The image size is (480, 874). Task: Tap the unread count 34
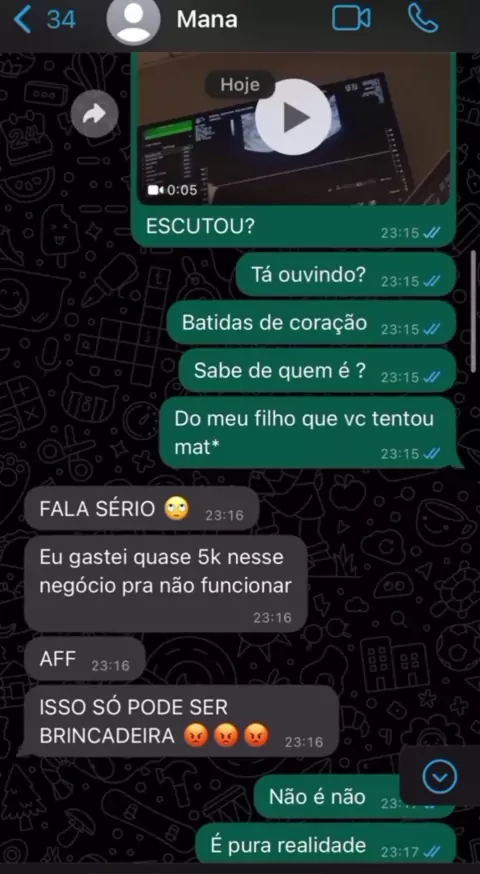[61, 20]
